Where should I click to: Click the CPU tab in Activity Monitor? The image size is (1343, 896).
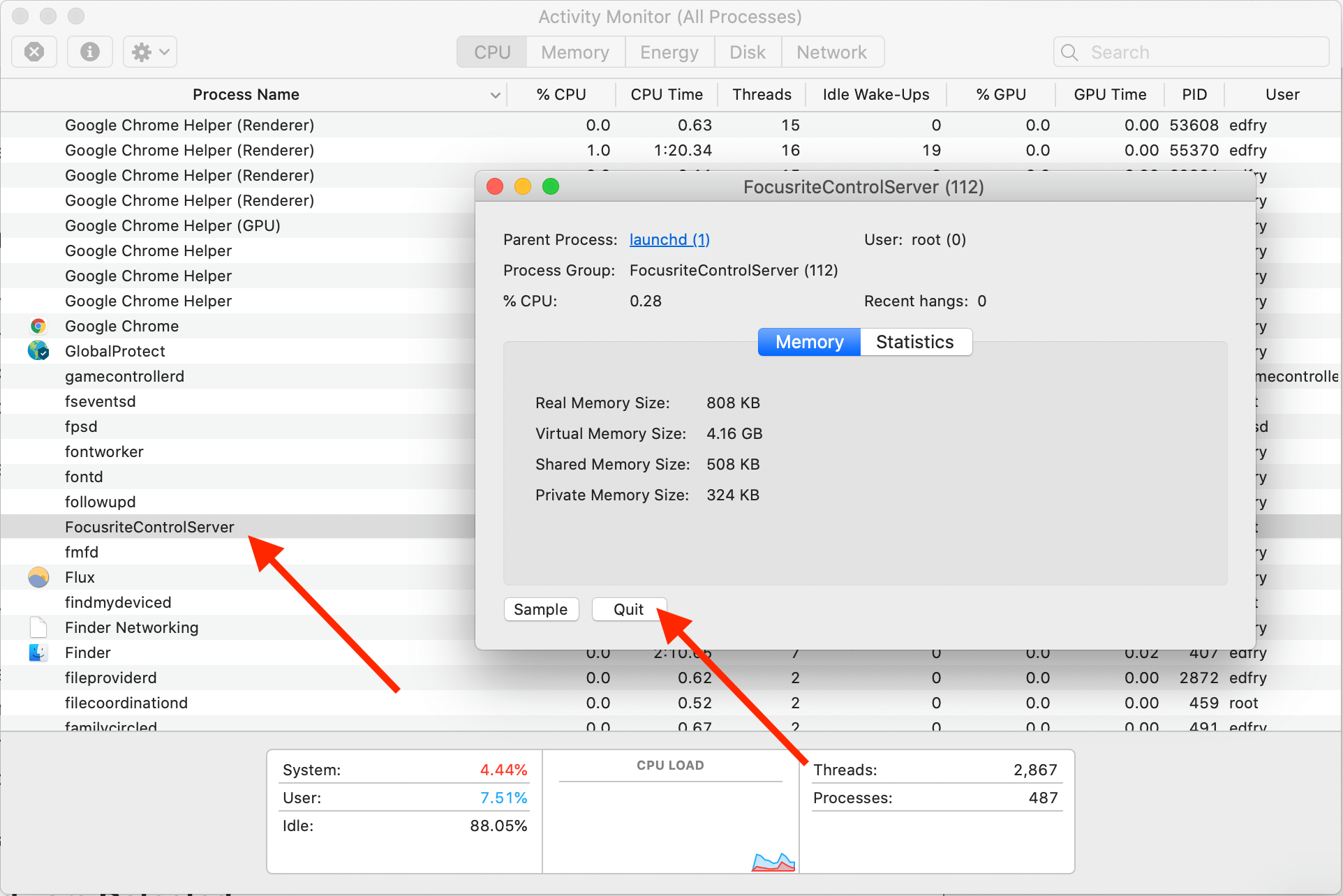pyautogui.click(x=493, y=50)
